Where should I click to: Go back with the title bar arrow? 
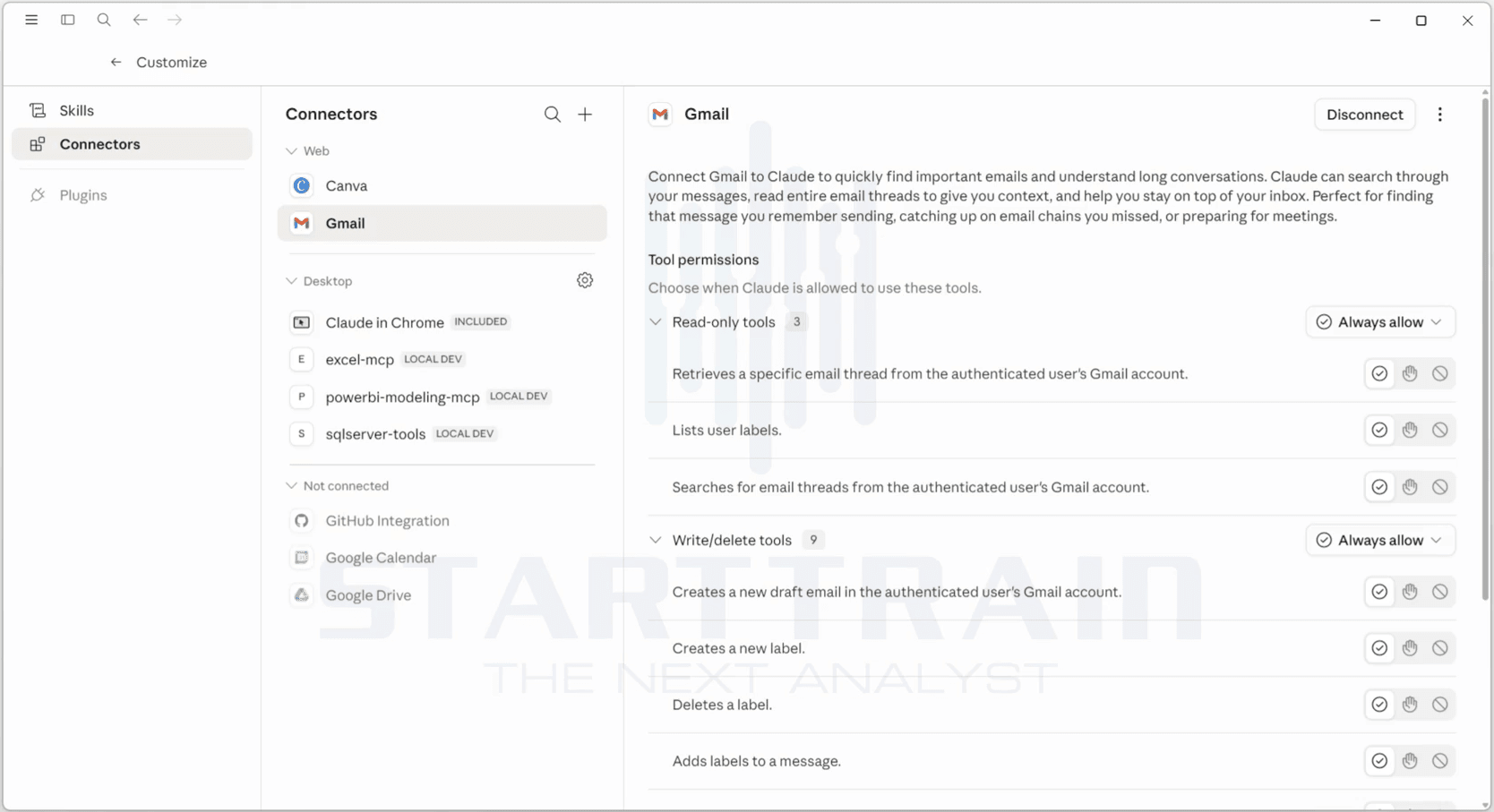[x=140, y=20]
